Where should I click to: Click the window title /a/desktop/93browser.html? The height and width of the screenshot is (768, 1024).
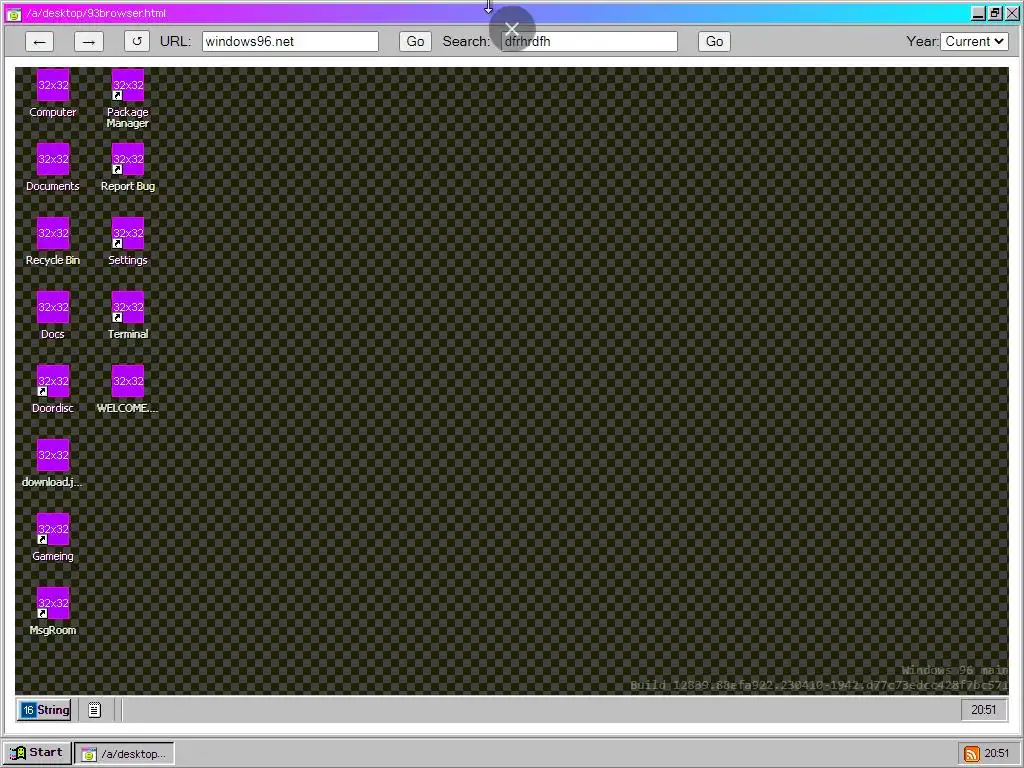tap(96, 13)
